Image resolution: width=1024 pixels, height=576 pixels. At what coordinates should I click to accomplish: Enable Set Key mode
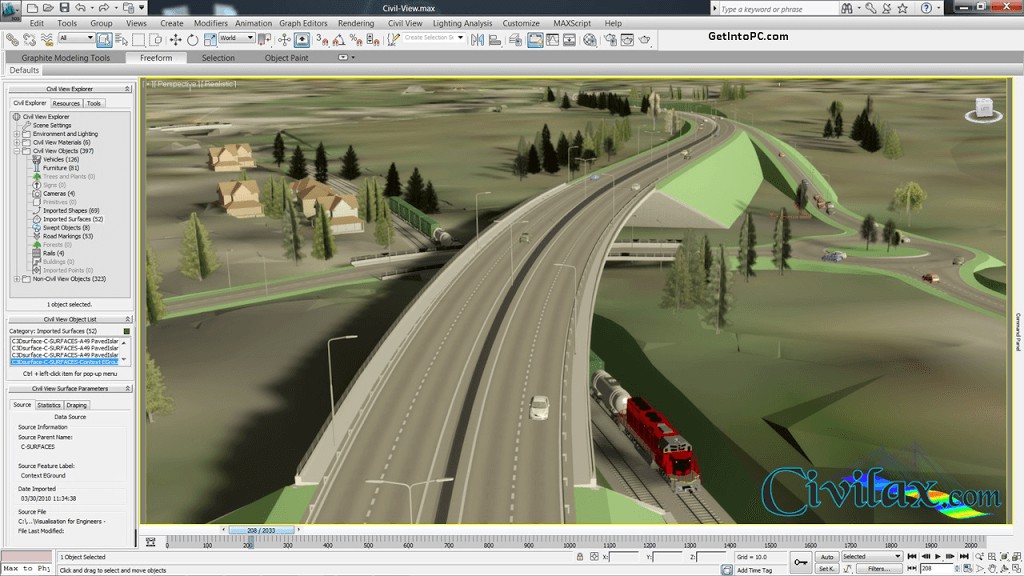pos(826,570)
